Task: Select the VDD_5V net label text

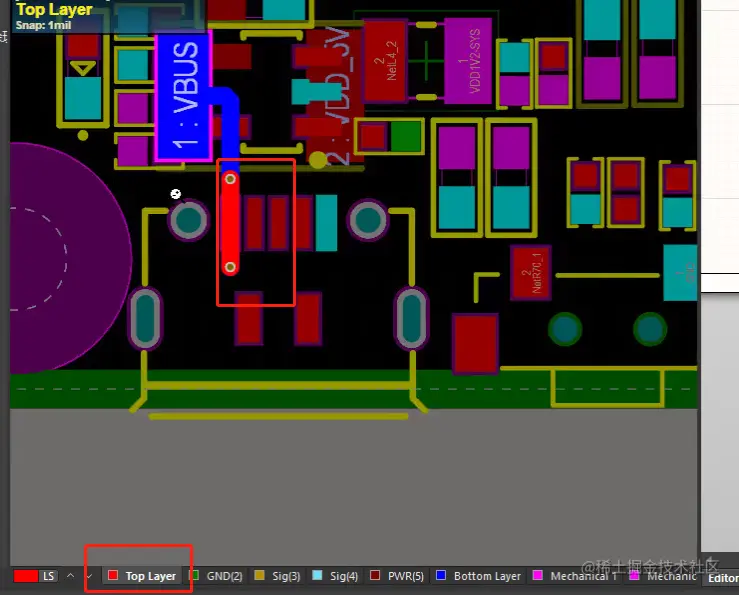Action: [337, 96]
